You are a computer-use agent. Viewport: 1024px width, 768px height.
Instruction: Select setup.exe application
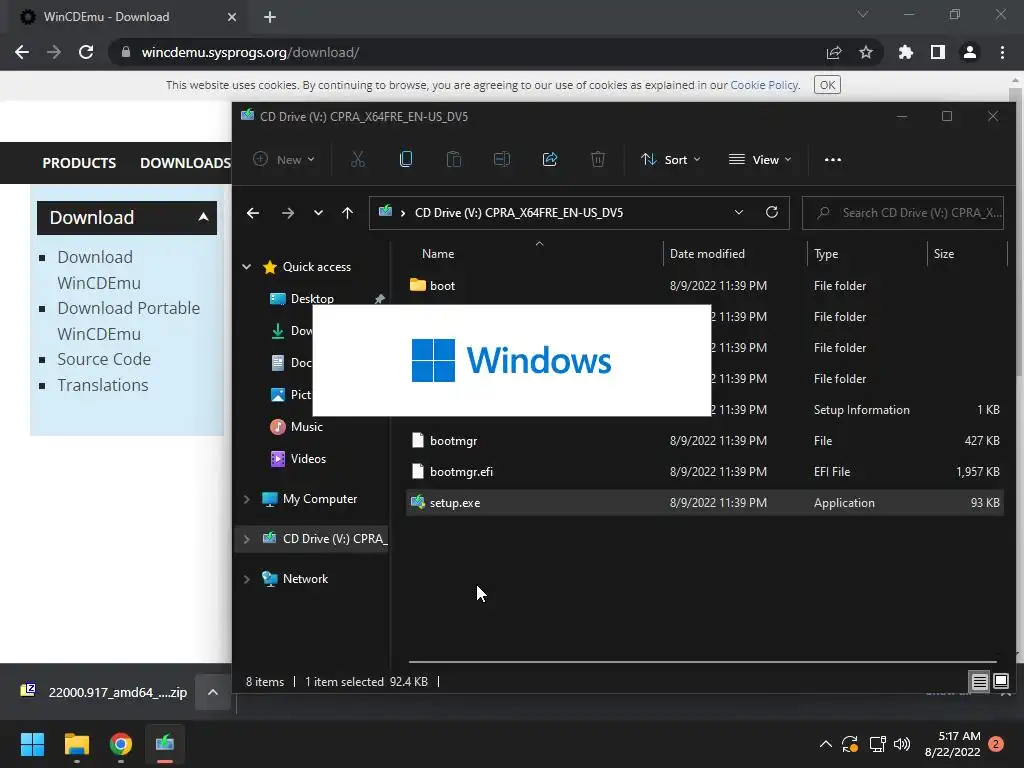(705, 503)
